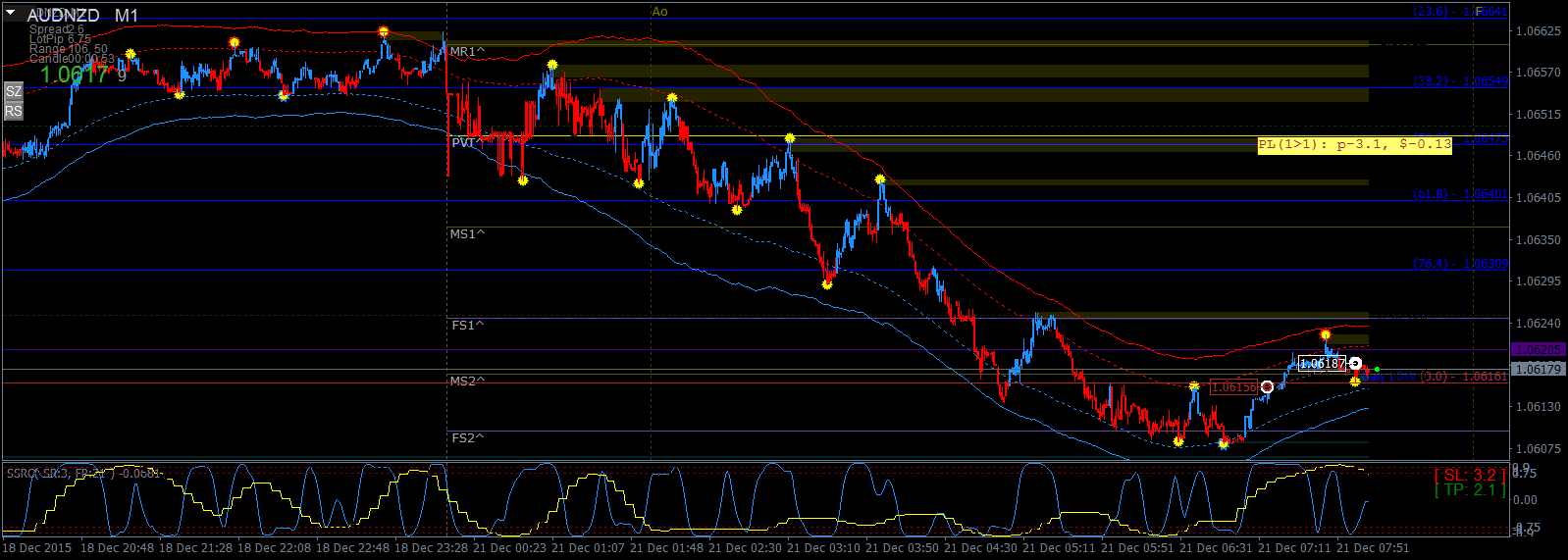Click the circle marker beside 1.06187 box
The image size is (1568, 560).
tap(1355, 364)
